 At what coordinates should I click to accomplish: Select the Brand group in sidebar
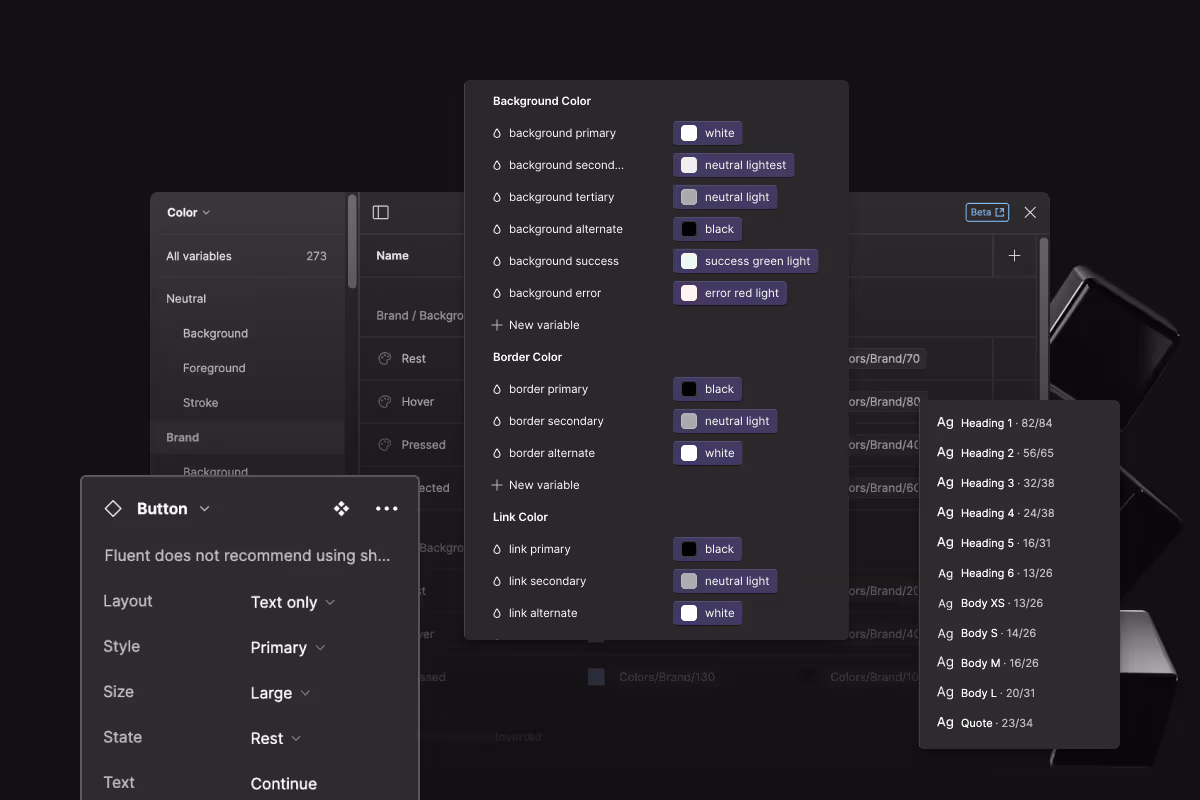point(182,438)
